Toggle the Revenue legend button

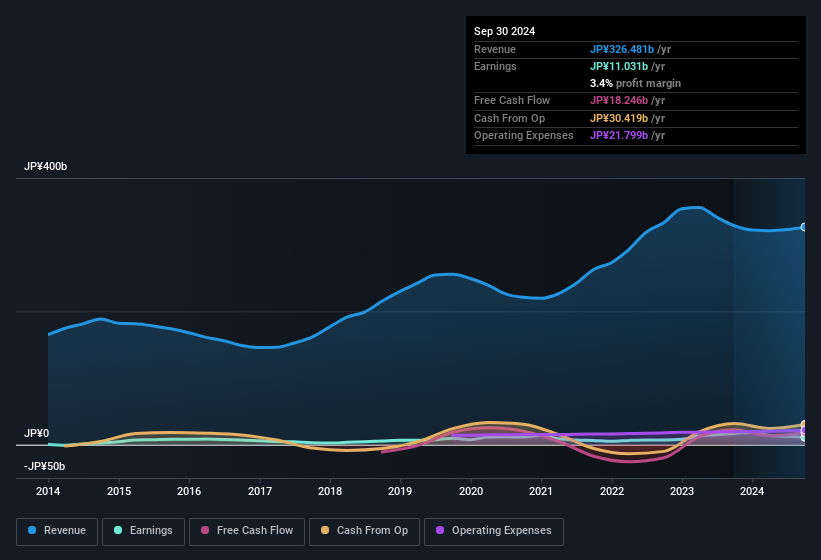(x=57, y=531)
